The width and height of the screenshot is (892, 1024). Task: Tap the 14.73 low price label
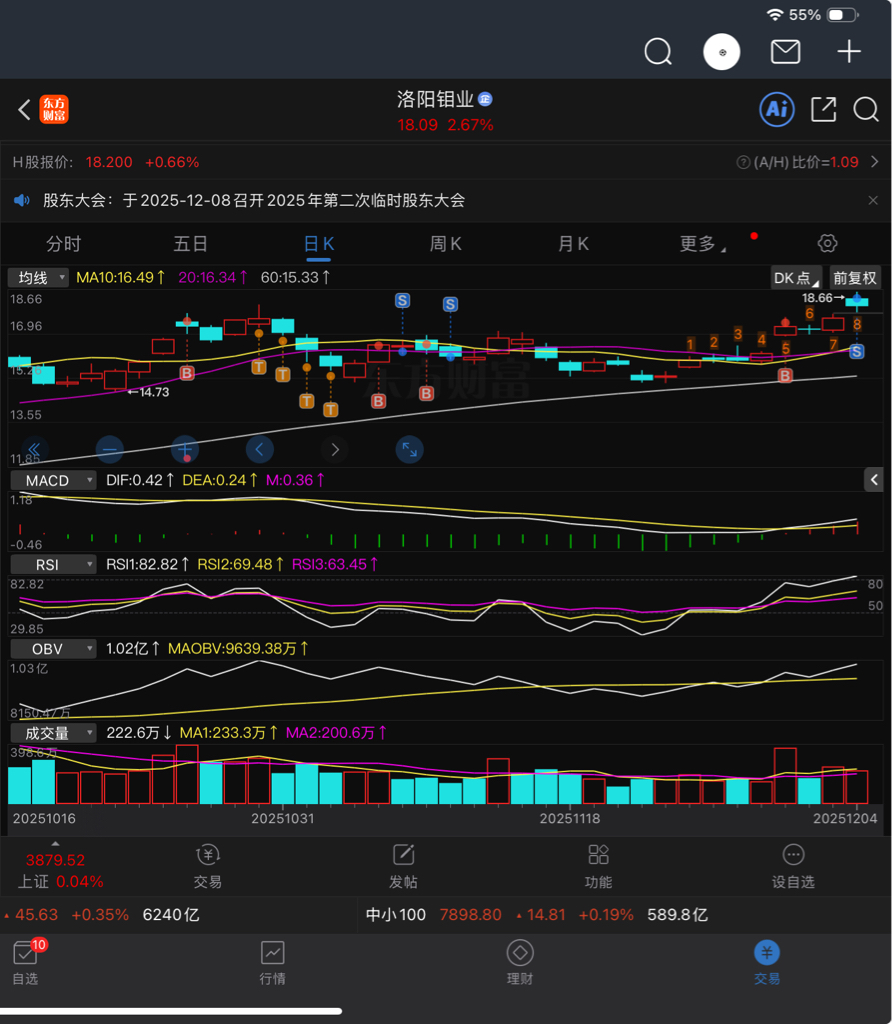(154, 392)
